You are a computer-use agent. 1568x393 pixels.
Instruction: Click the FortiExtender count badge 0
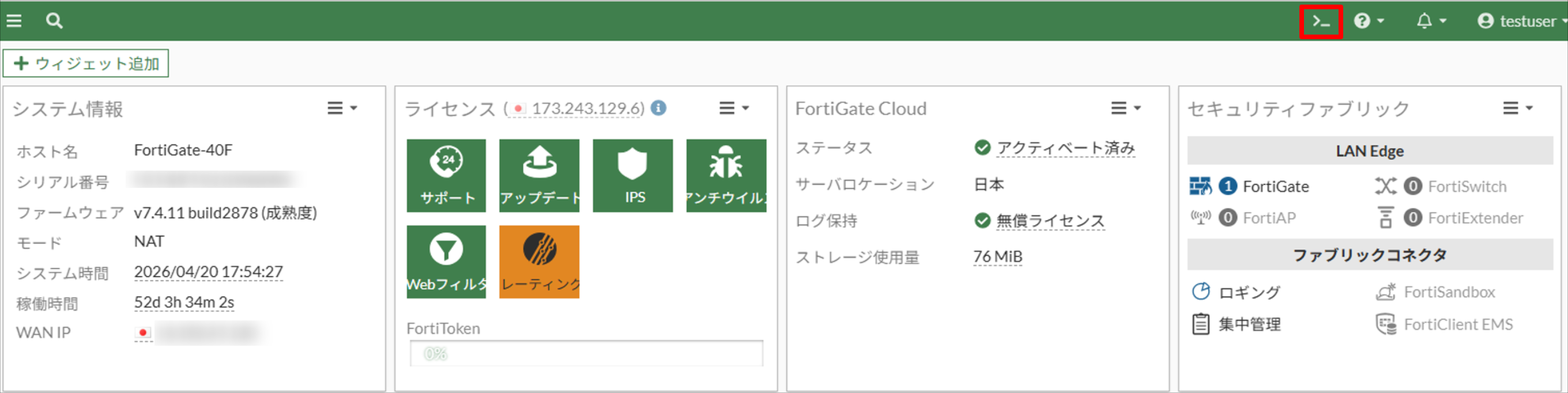click(1413, 218)
